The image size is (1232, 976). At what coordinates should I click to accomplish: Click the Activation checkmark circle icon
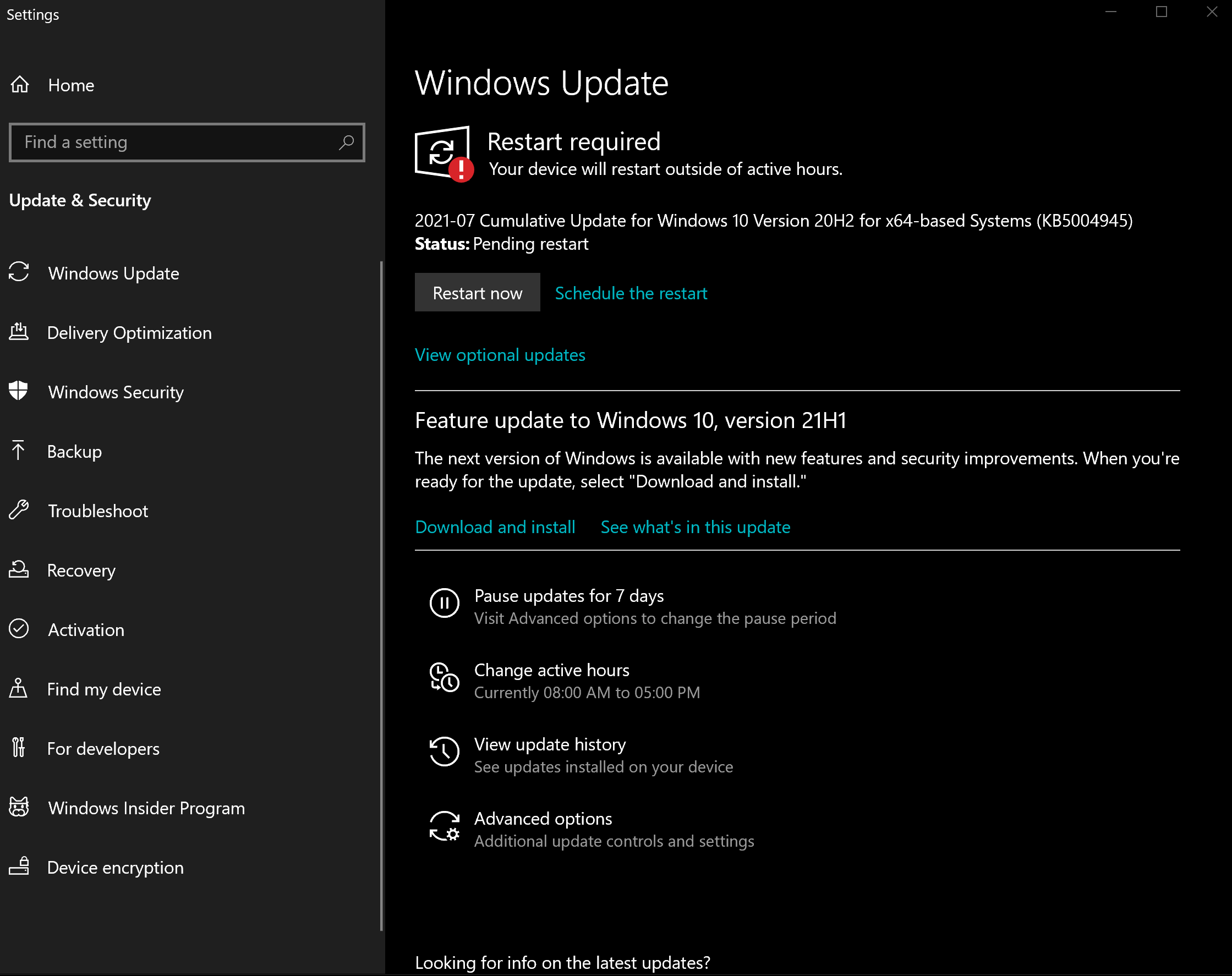click(19, 629)
